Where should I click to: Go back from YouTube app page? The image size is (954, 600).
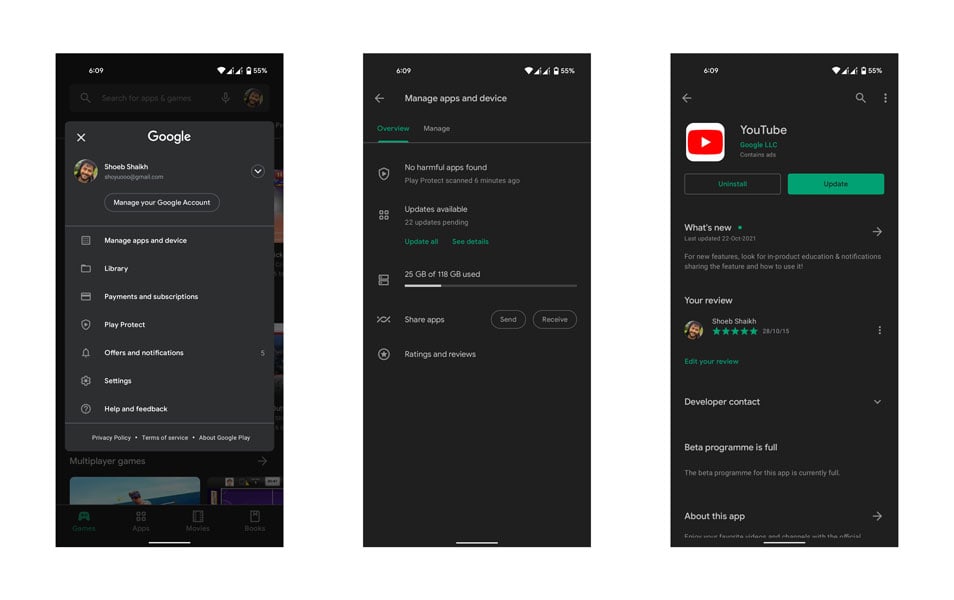687,98
